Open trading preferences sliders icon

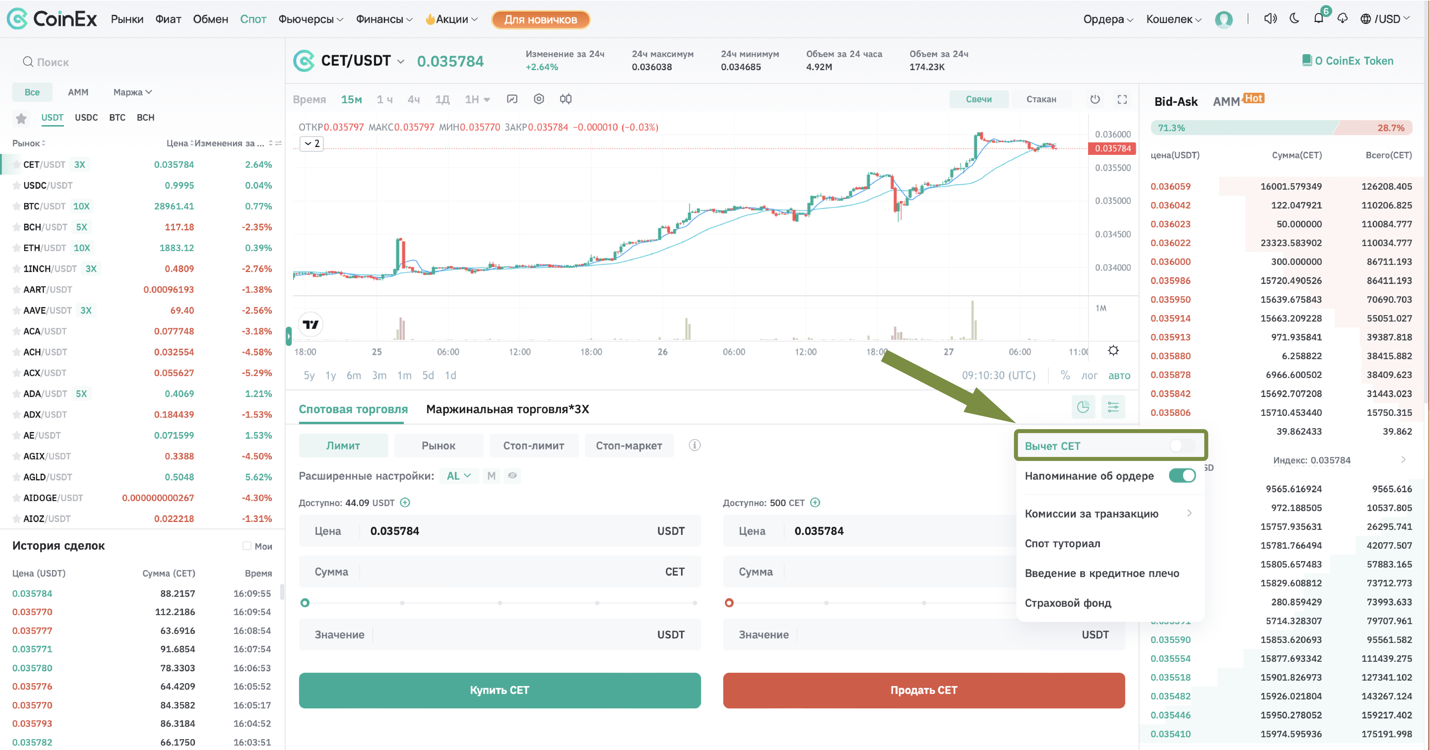(x=1113, y=407)
